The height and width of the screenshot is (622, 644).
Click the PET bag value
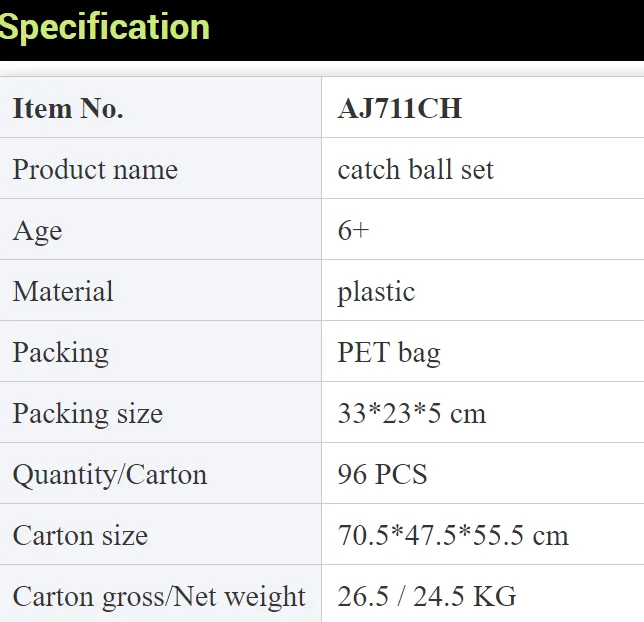click(388, 352)
